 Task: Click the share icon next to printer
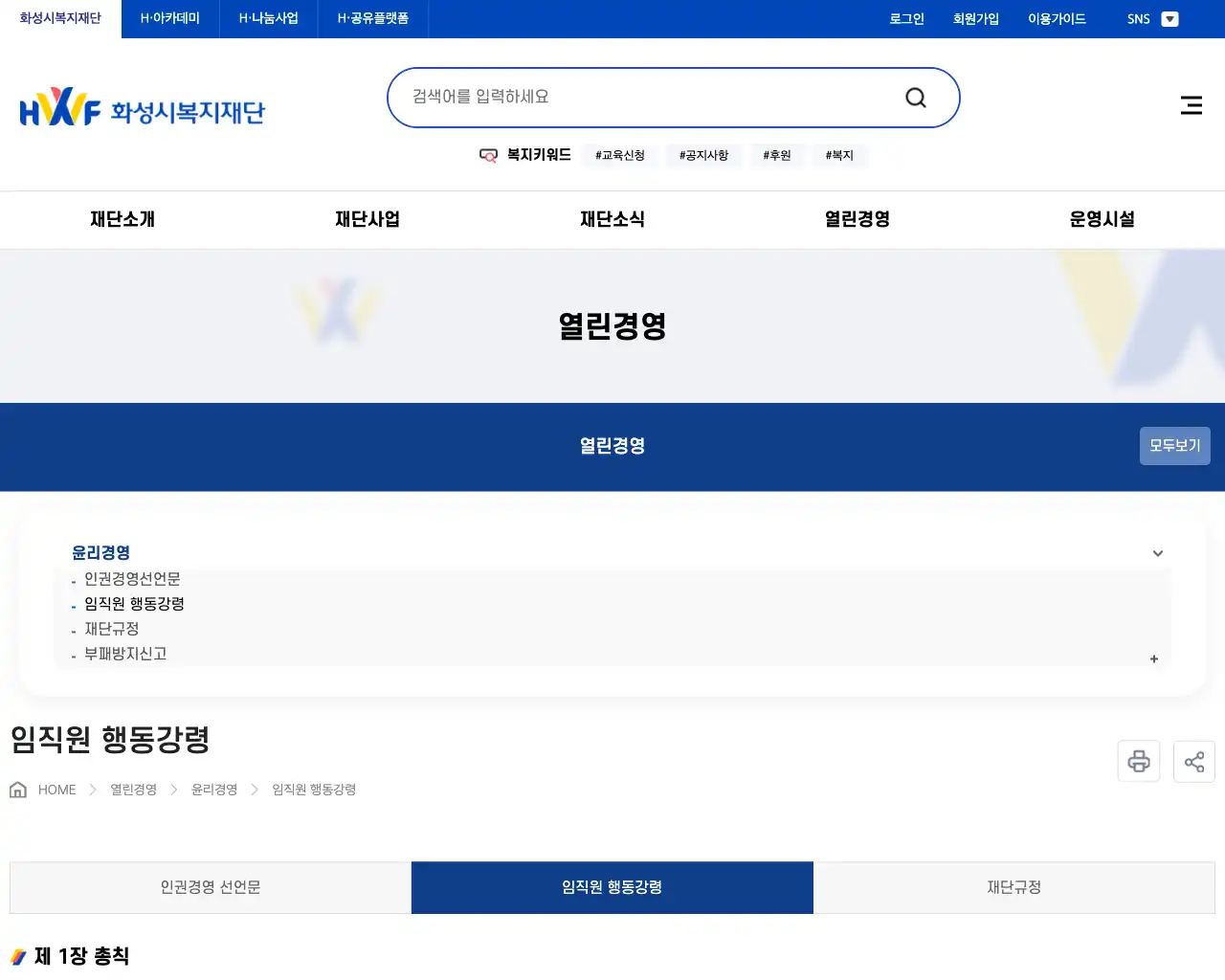tap(1194, 761)
